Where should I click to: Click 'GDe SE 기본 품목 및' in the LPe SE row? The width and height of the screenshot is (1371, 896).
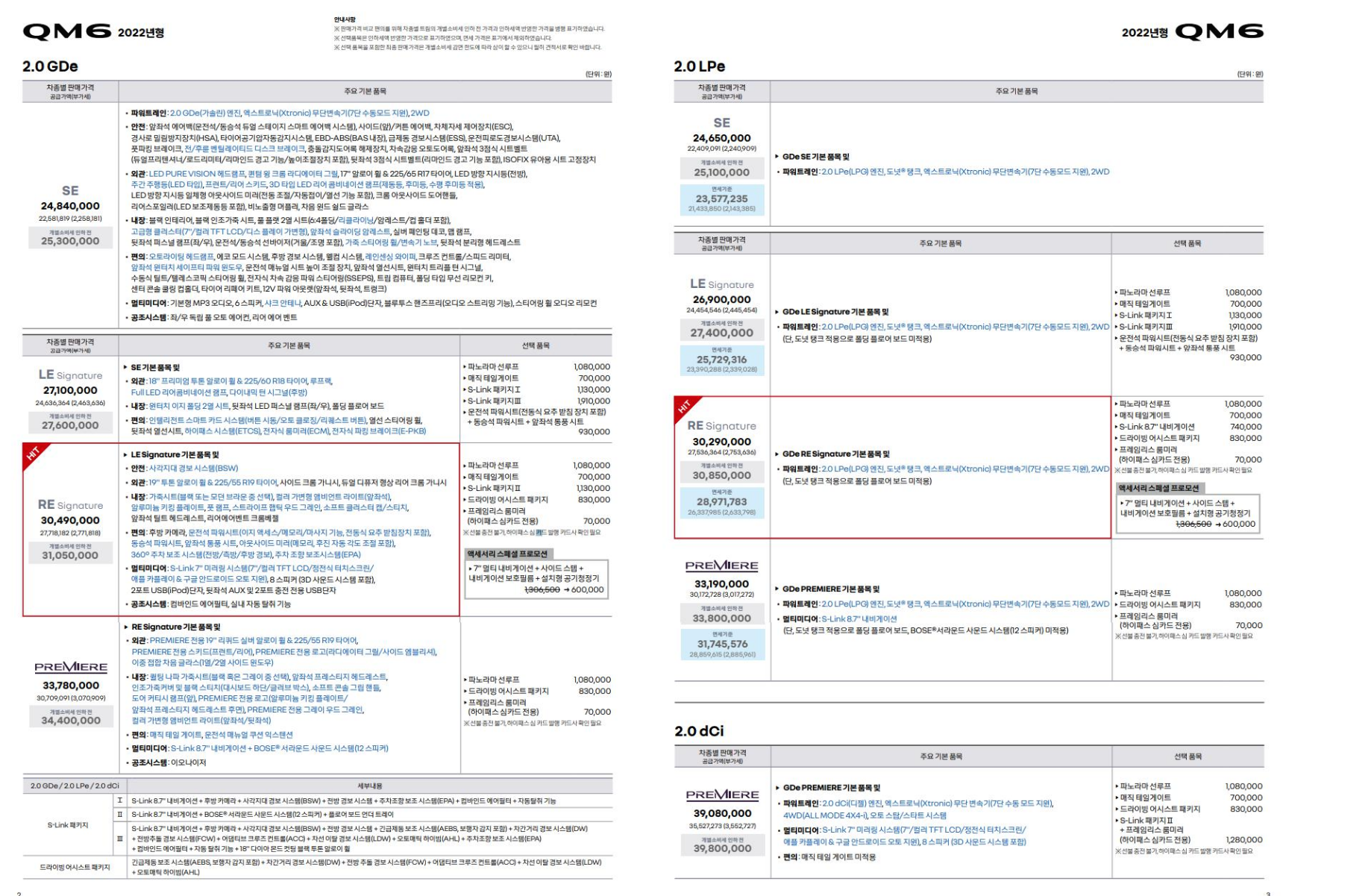point(816,157)
